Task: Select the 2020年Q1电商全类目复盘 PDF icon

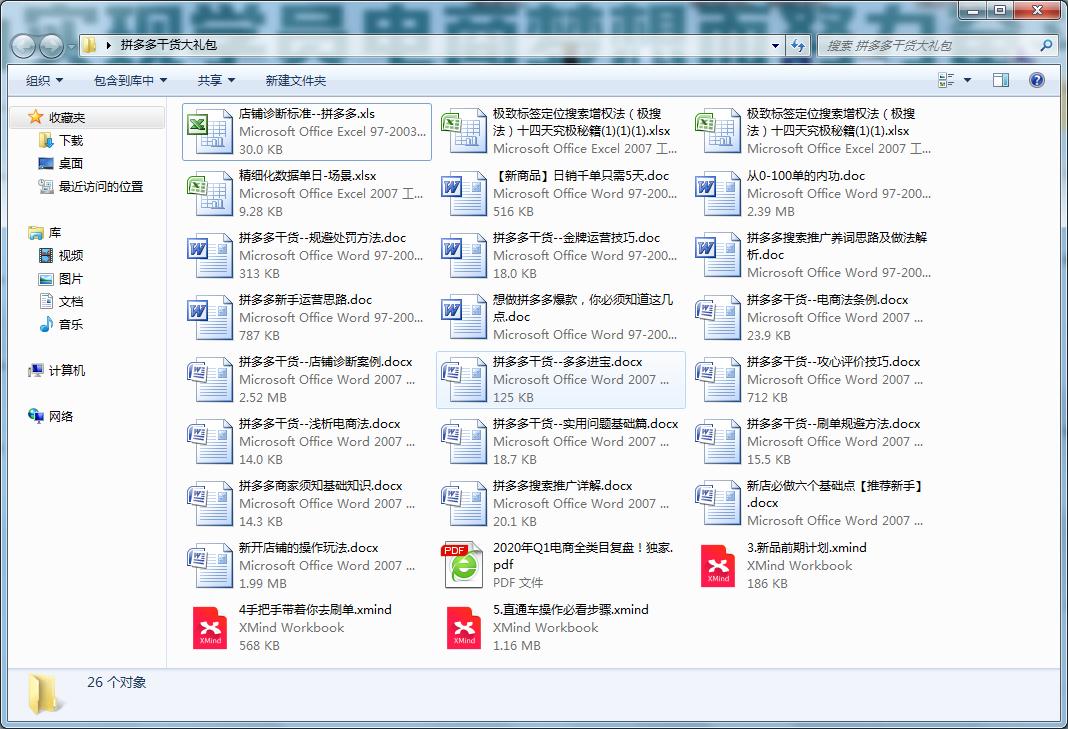Action: 464,565
